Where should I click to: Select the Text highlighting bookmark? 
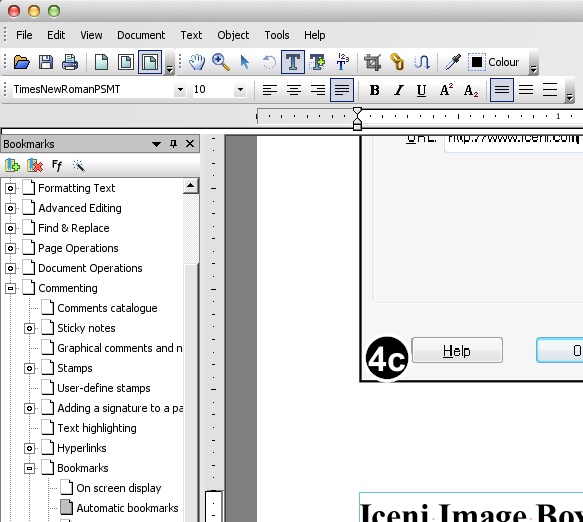point(97,428)
